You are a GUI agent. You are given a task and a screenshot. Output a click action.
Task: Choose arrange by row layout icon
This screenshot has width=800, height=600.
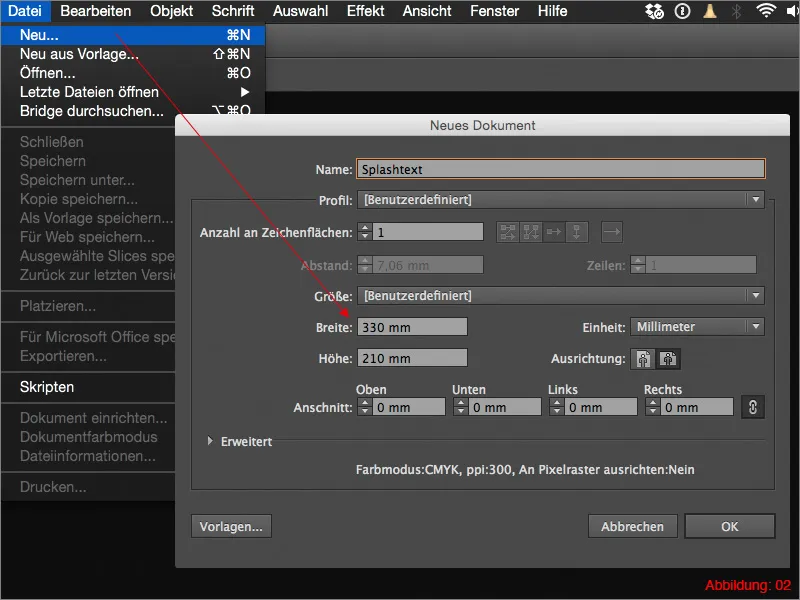(554, 232)
